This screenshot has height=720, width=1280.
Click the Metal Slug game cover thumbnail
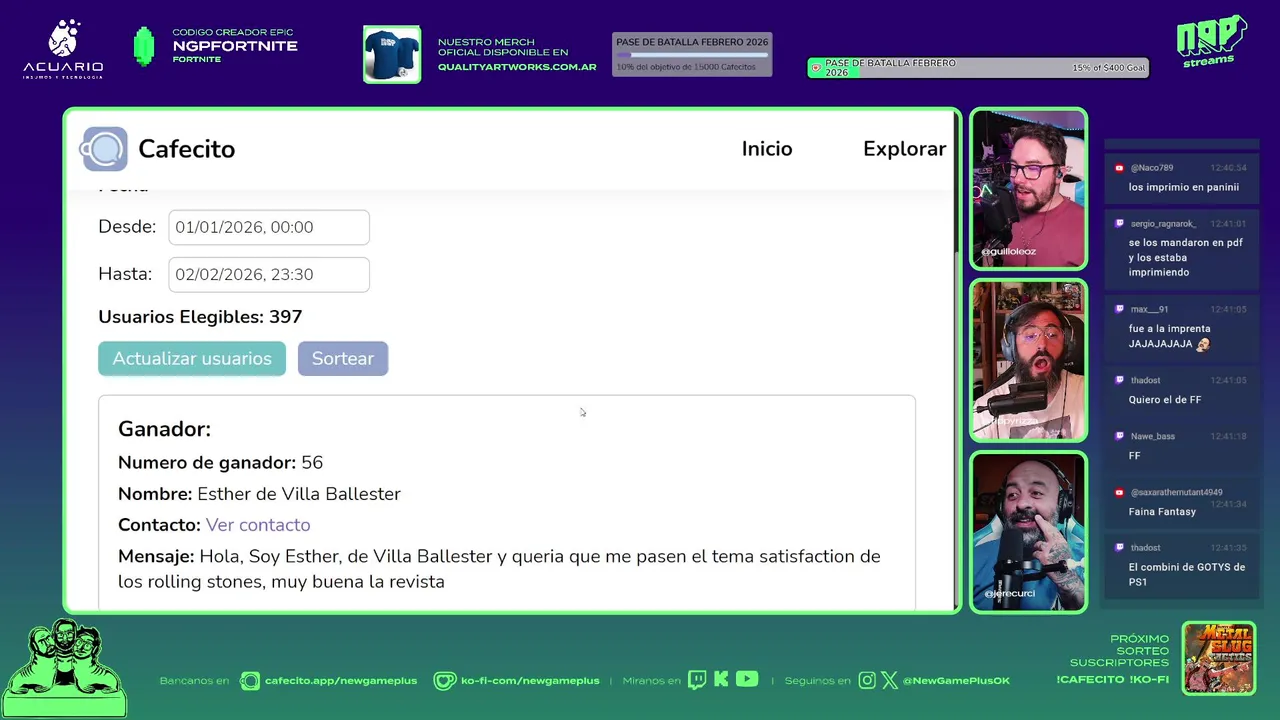[1218, 658]
